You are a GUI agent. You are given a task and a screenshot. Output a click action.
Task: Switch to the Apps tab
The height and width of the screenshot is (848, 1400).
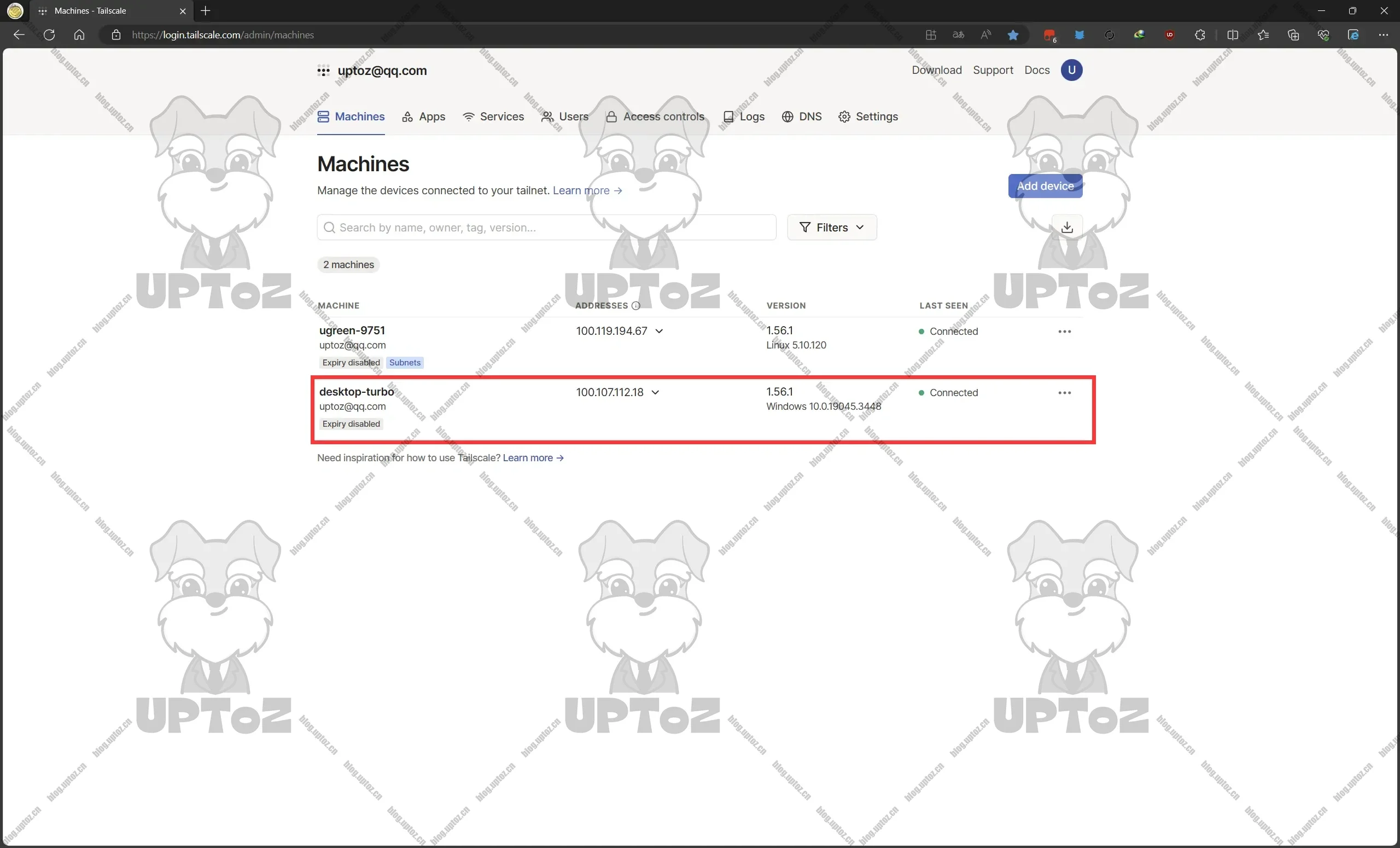tap(423, 117)
